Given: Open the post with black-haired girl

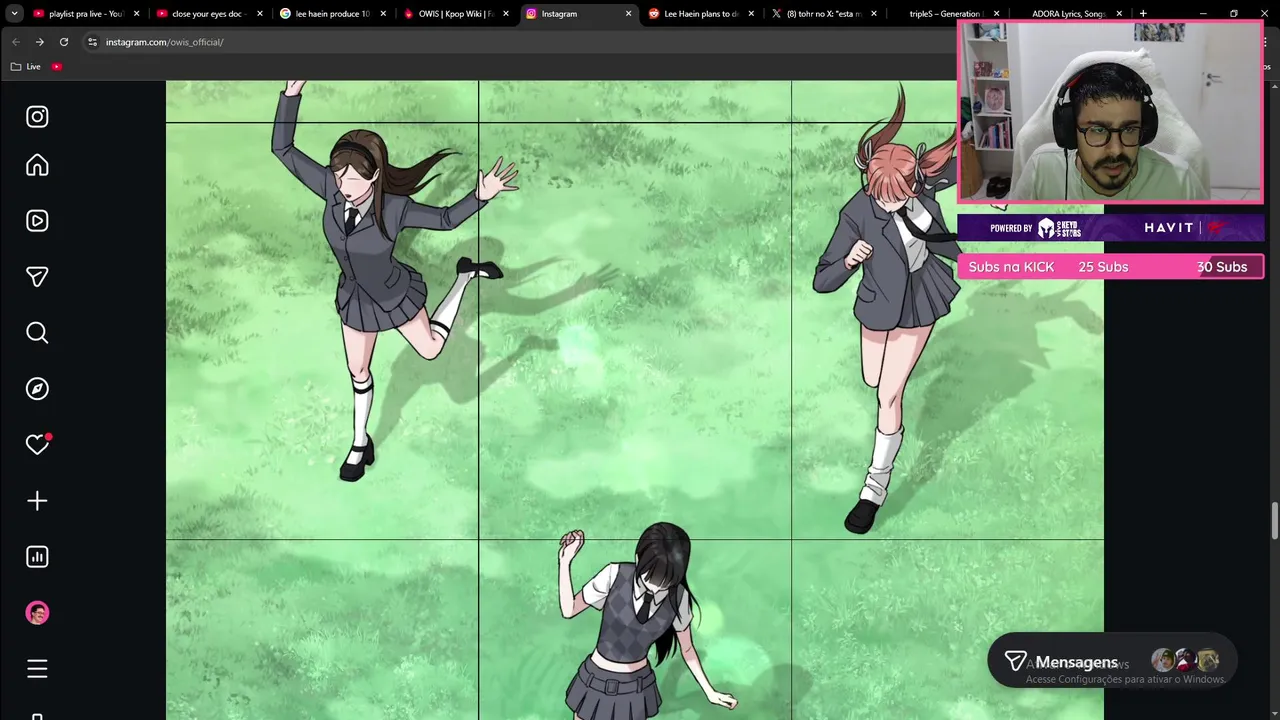Looking at the screenshot, I should 635,630.
